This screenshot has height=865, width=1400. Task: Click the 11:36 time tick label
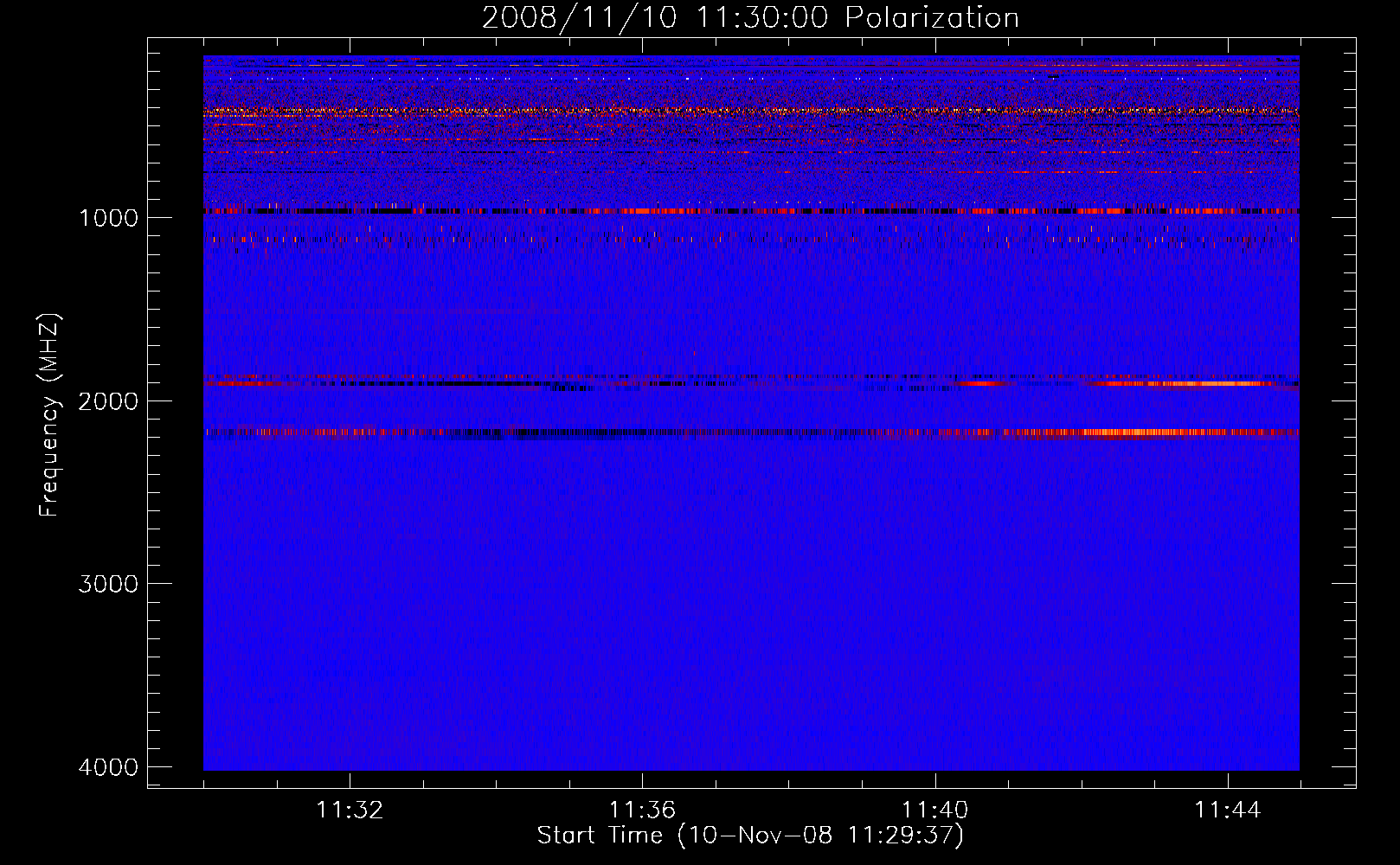tap(642, 811)
